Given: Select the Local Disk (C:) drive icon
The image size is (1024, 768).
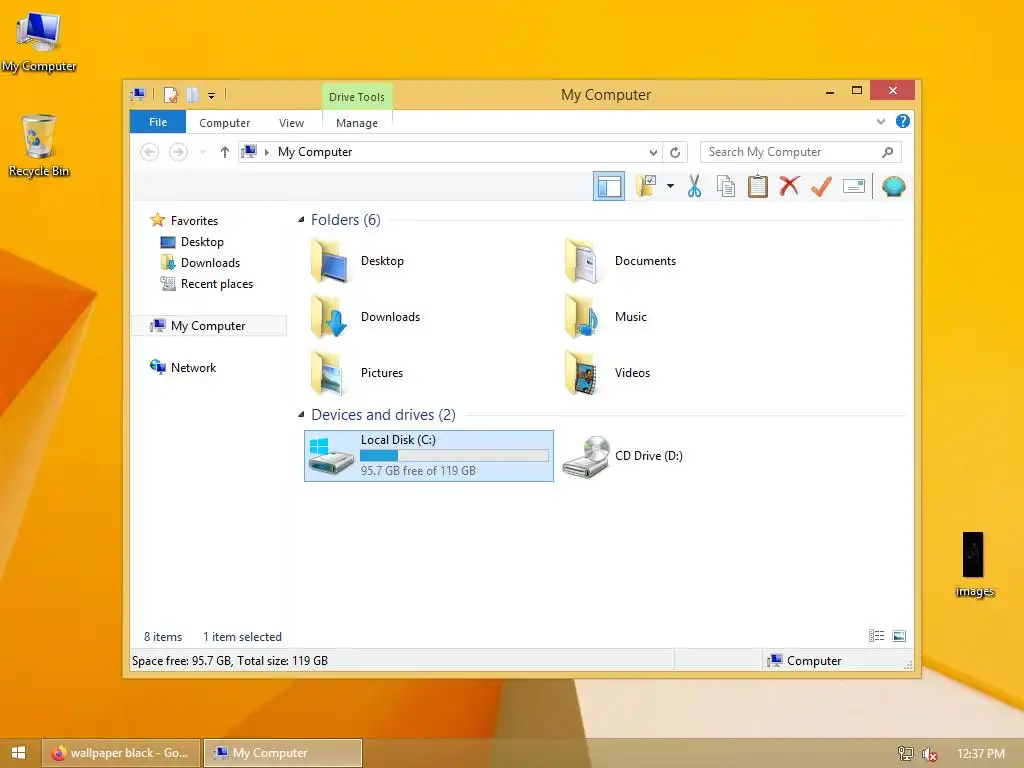Looking at the screenshot, I should pos(332,456).
